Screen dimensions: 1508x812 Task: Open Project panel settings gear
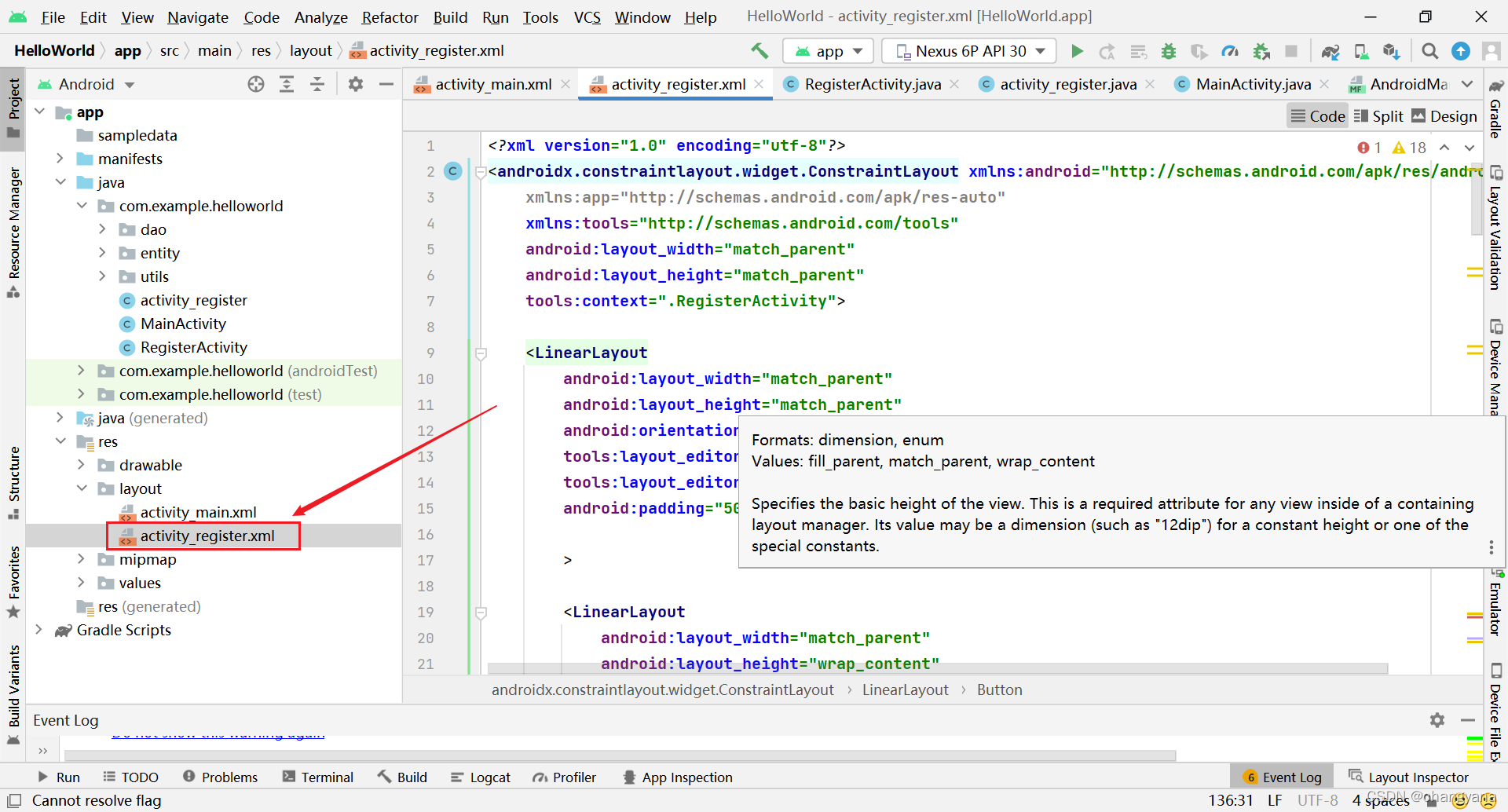point(356,84)
